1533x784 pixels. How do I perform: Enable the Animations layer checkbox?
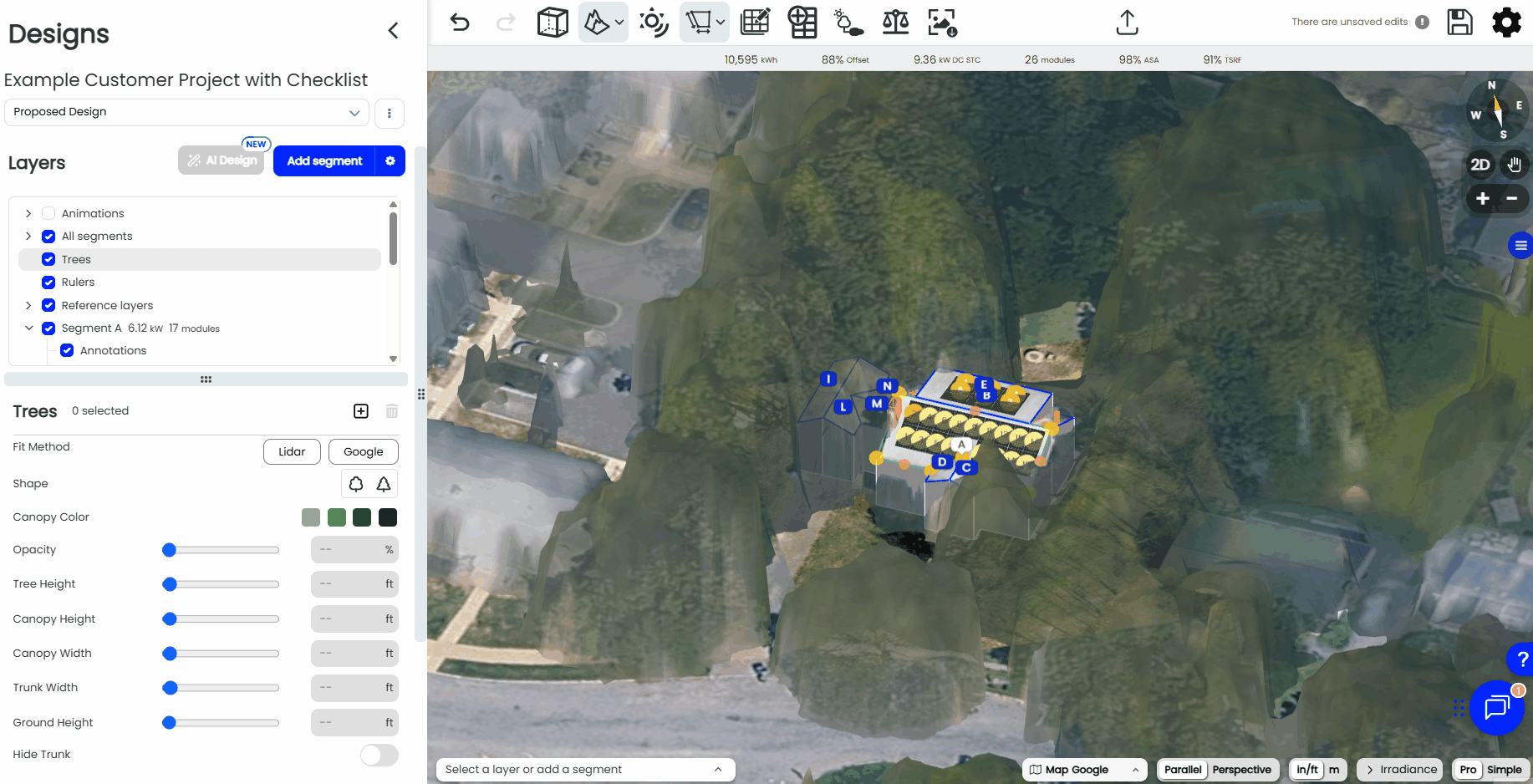tap(48, 213)
